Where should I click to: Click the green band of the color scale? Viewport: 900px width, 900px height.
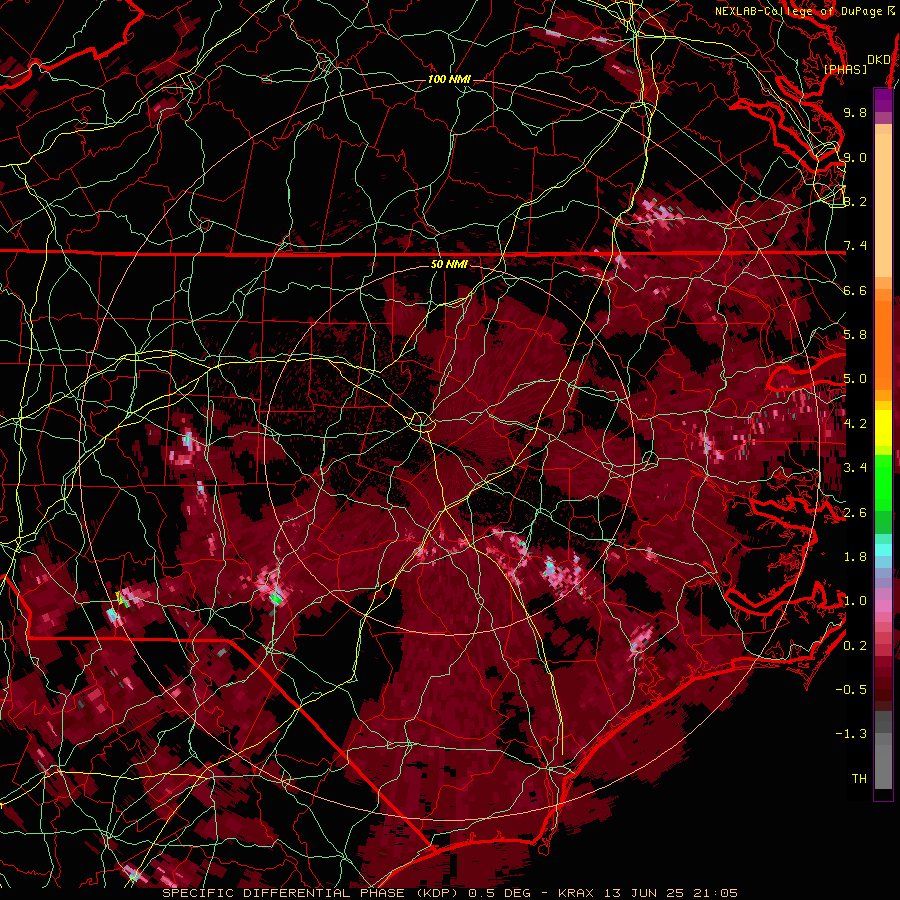pos(883,494)
